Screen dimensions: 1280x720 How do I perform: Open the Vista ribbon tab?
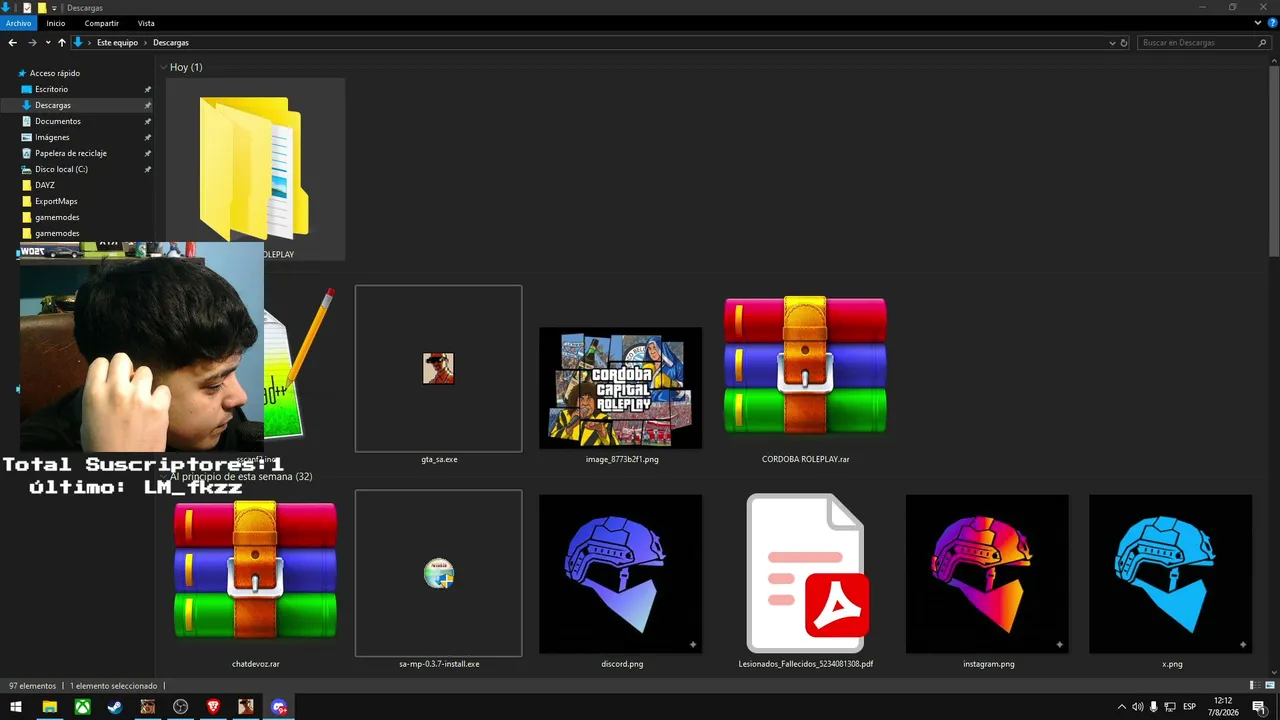click(146, 23)
